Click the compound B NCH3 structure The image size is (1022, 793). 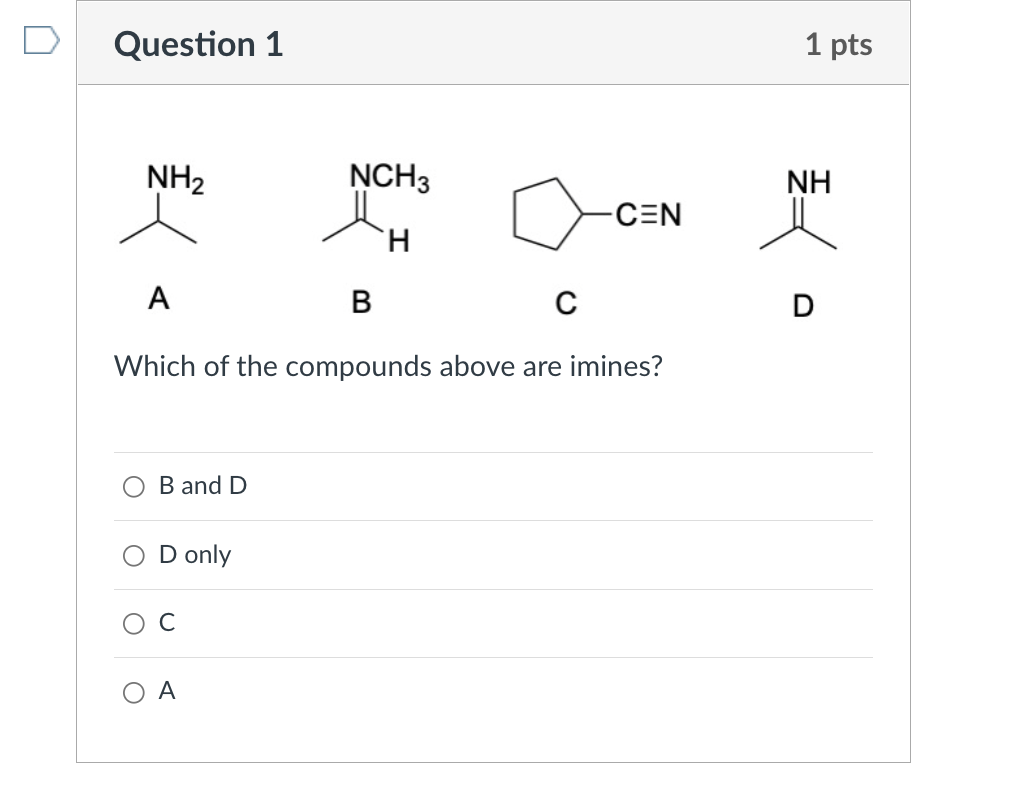pyautogui.click(x=376, y=207)
